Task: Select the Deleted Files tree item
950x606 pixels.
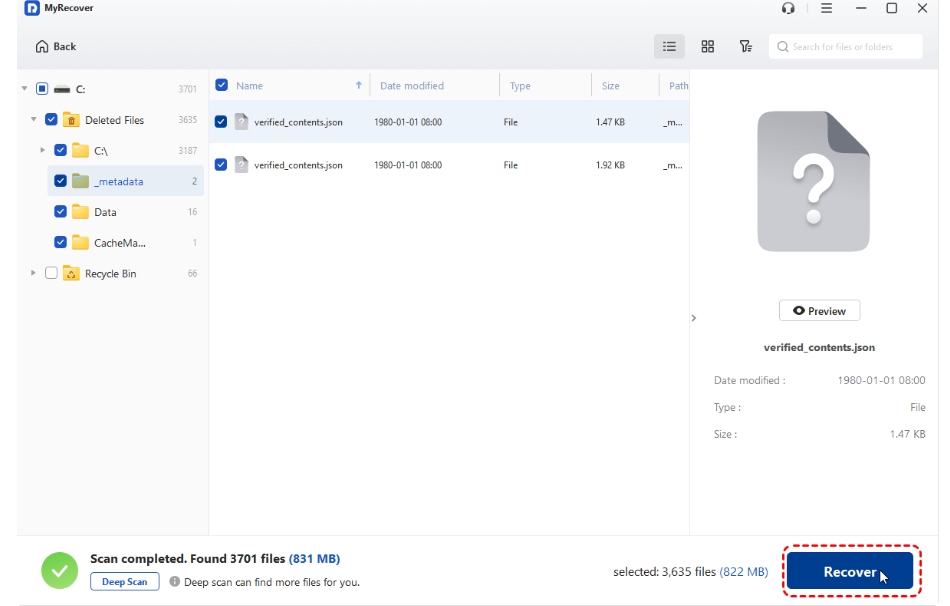Action: pyautogui.click(x=115, y=120)
